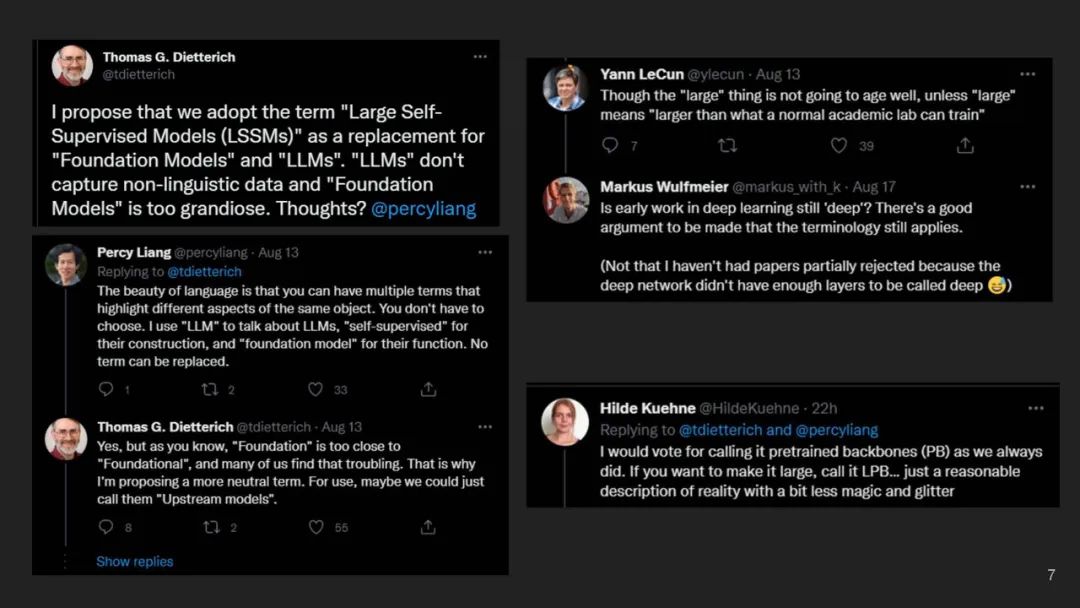The height and width of the screenshot is (608, 1080).
Task: Open @tdietterich link in Percy's reply
Action: tap(204, 271)
